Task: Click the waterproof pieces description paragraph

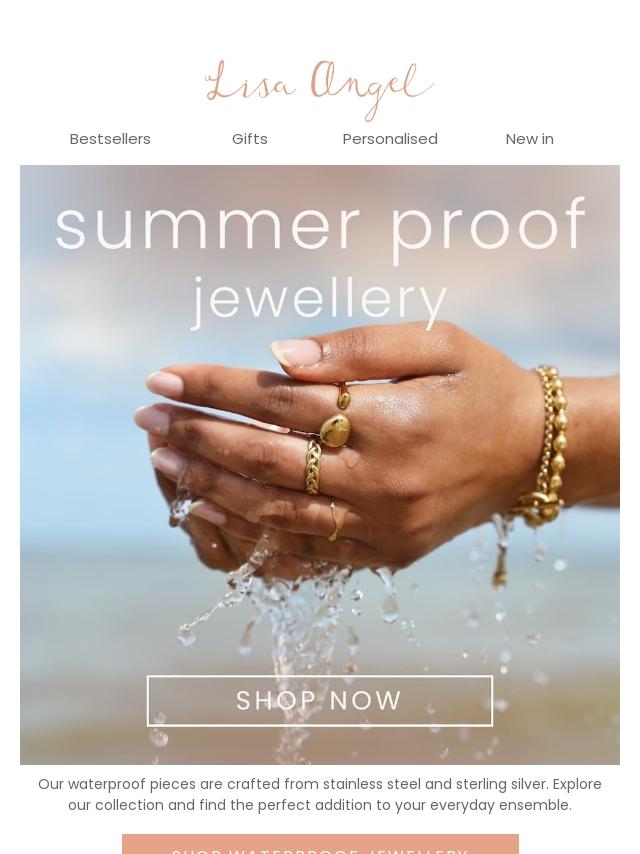Action: click(320, 795)
